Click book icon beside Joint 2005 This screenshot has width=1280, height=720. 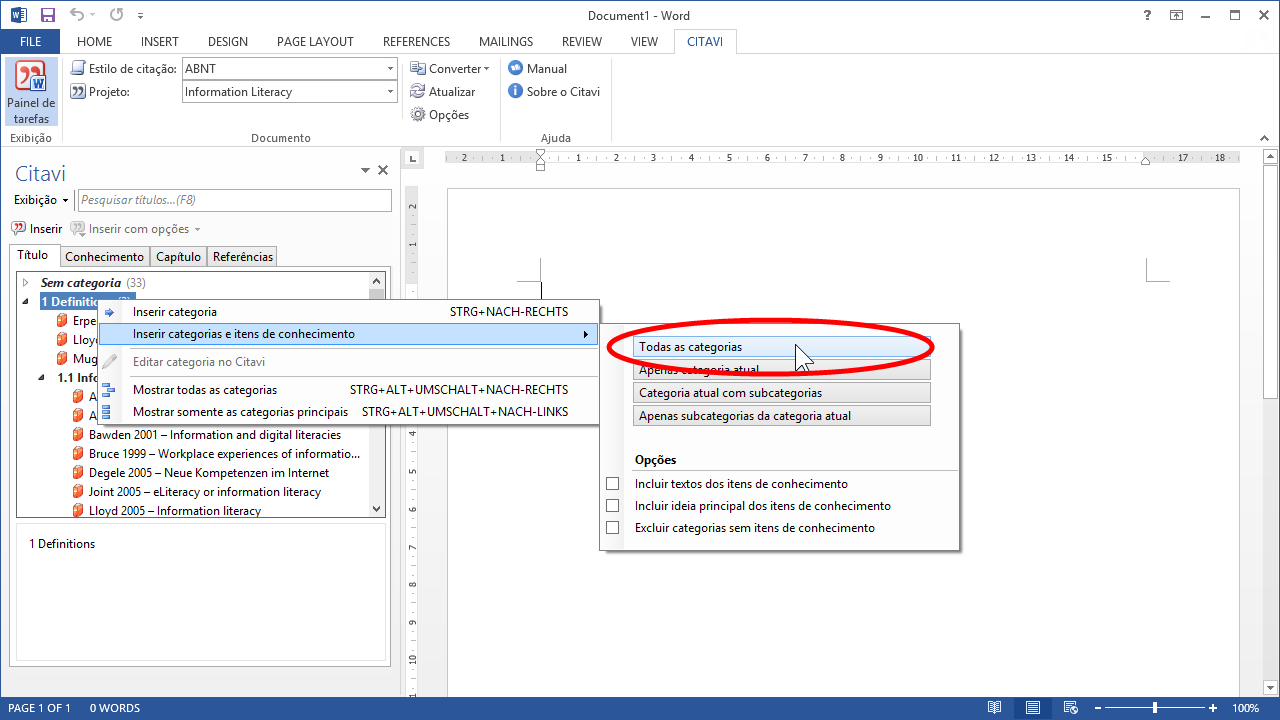pyautogui.click(x=78, y=492)
